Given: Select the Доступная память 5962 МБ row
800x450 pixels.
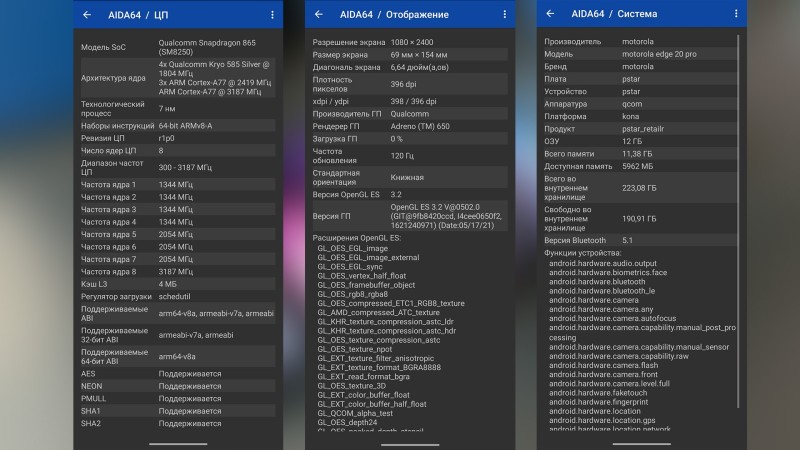Looking at the screenshot, I should [640, 166].
